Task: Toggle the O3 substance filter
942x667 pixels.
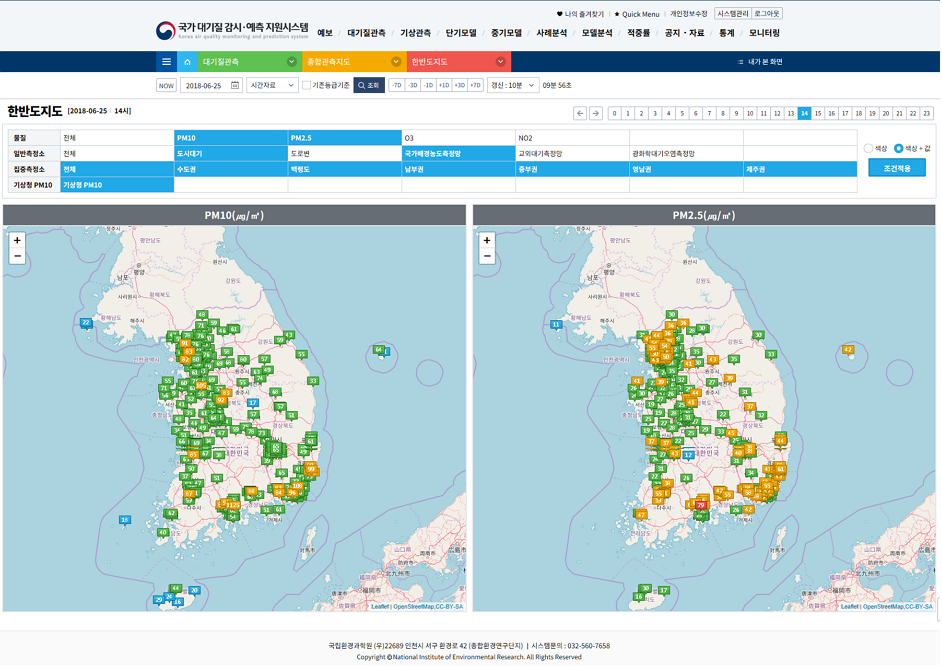Action: point(458,138)
